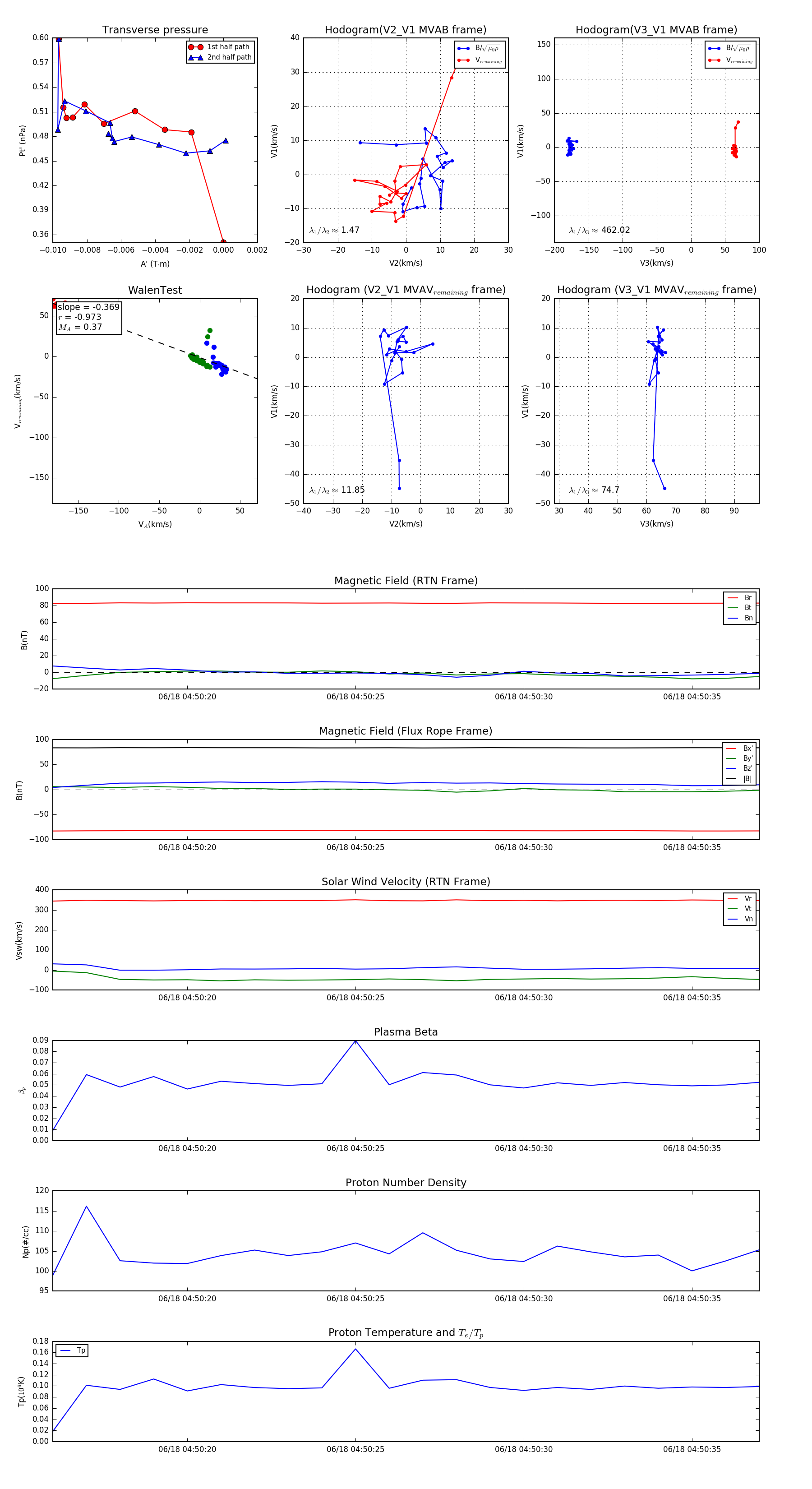
Task: Click the lowest red point in Transverse pressure
Action: coord(223,242)
